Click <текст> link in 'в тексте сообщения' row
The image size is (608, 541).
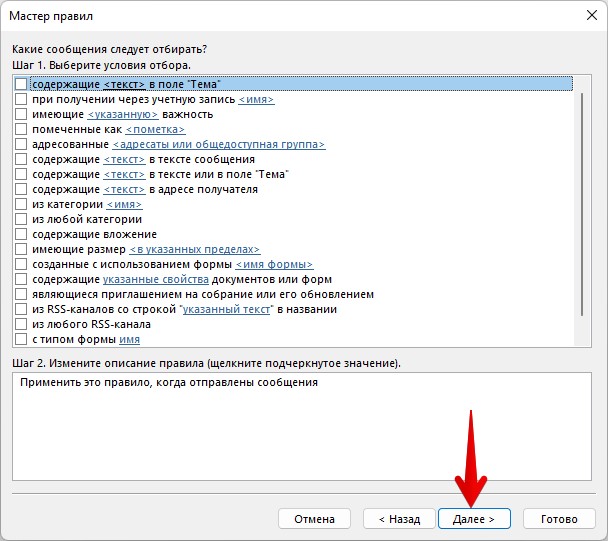[124, 159]
